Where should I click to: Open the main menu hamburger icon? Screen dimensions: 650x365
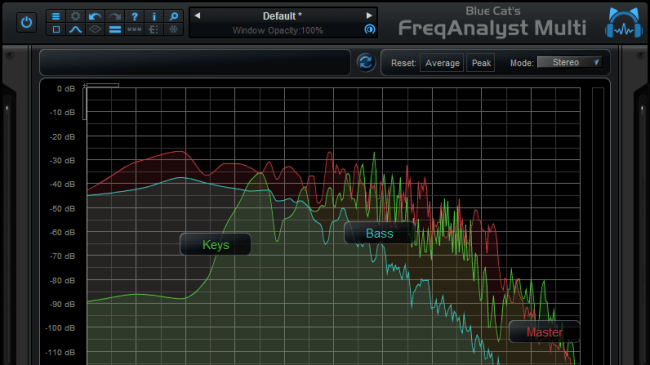click(x=56, y=16)
